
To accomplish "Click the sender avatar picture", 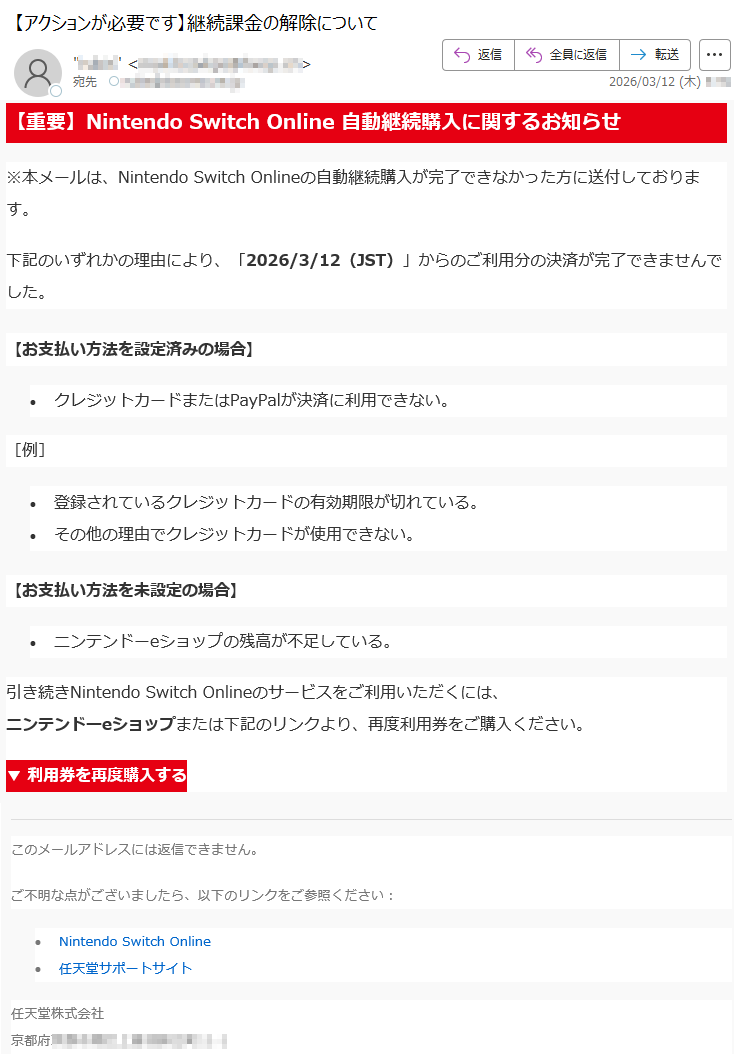I will tap(38, 73).
